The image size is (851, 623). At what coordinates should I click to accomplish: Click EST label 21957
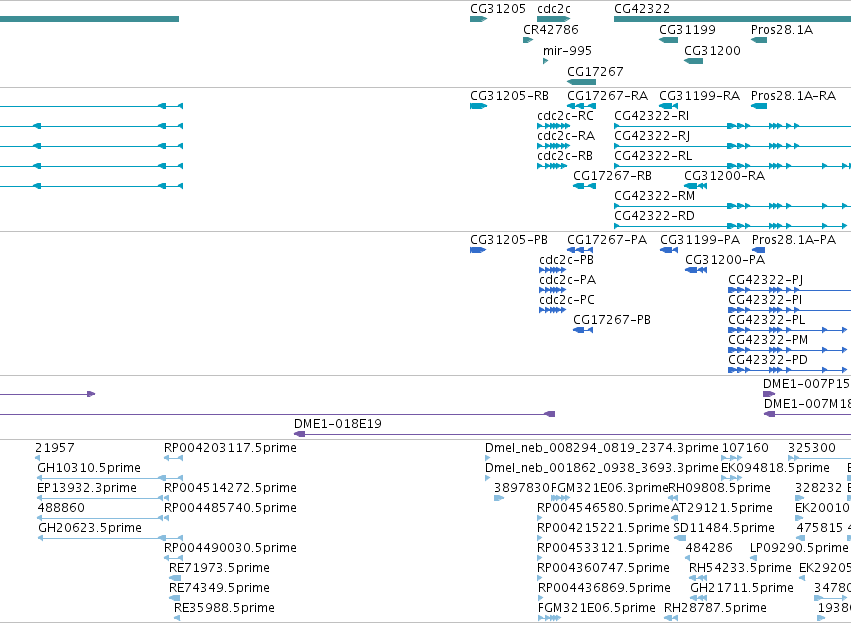pyautogui.click(x=55, y=448)
